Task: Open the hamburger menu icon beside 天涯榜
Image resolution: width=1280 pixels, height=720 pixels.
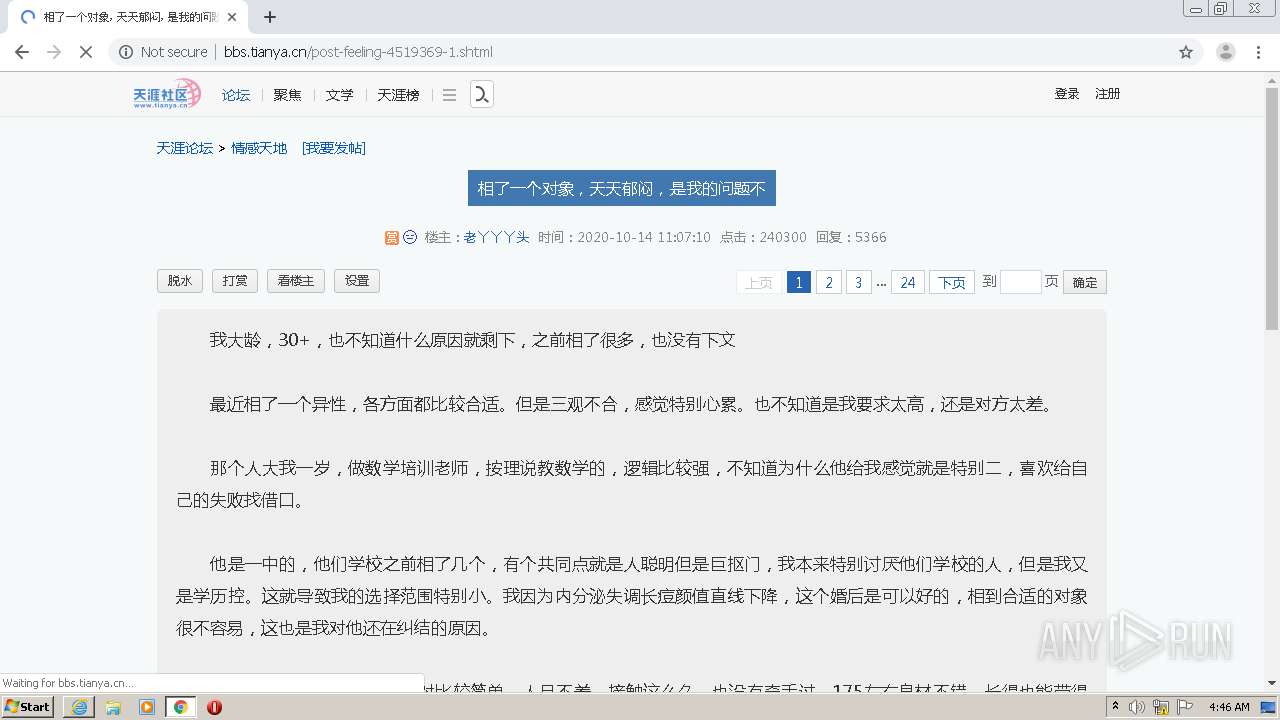Action: [x=449, y=95]
